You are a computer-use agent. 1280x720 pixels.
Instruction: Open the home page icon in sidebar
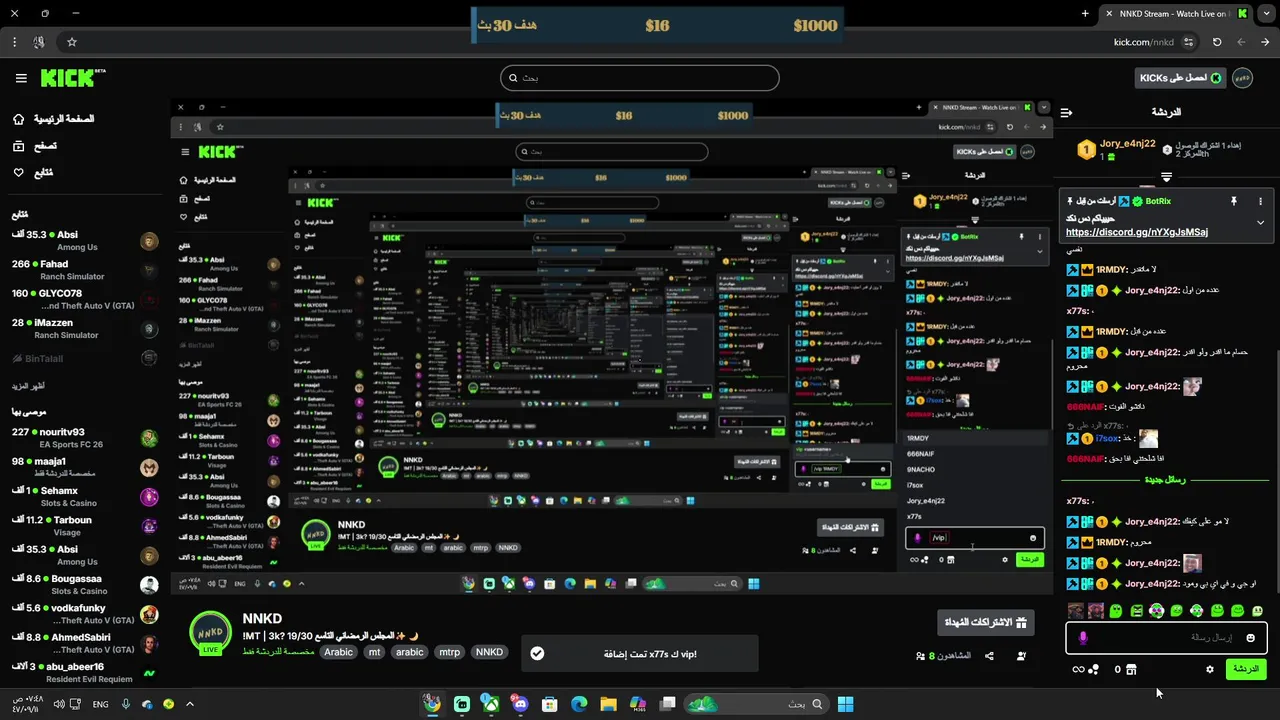point(18,119)
